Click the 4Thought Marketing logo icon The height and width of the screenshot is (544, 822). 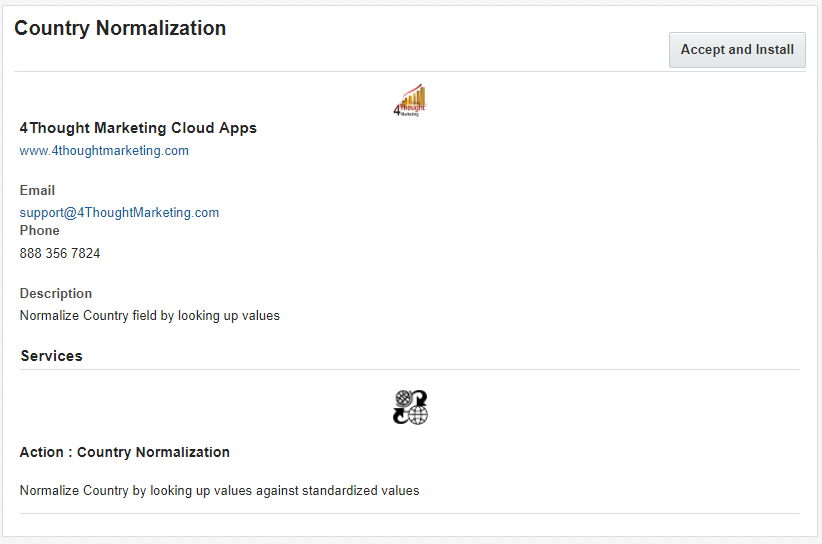(x=410, y=100)
